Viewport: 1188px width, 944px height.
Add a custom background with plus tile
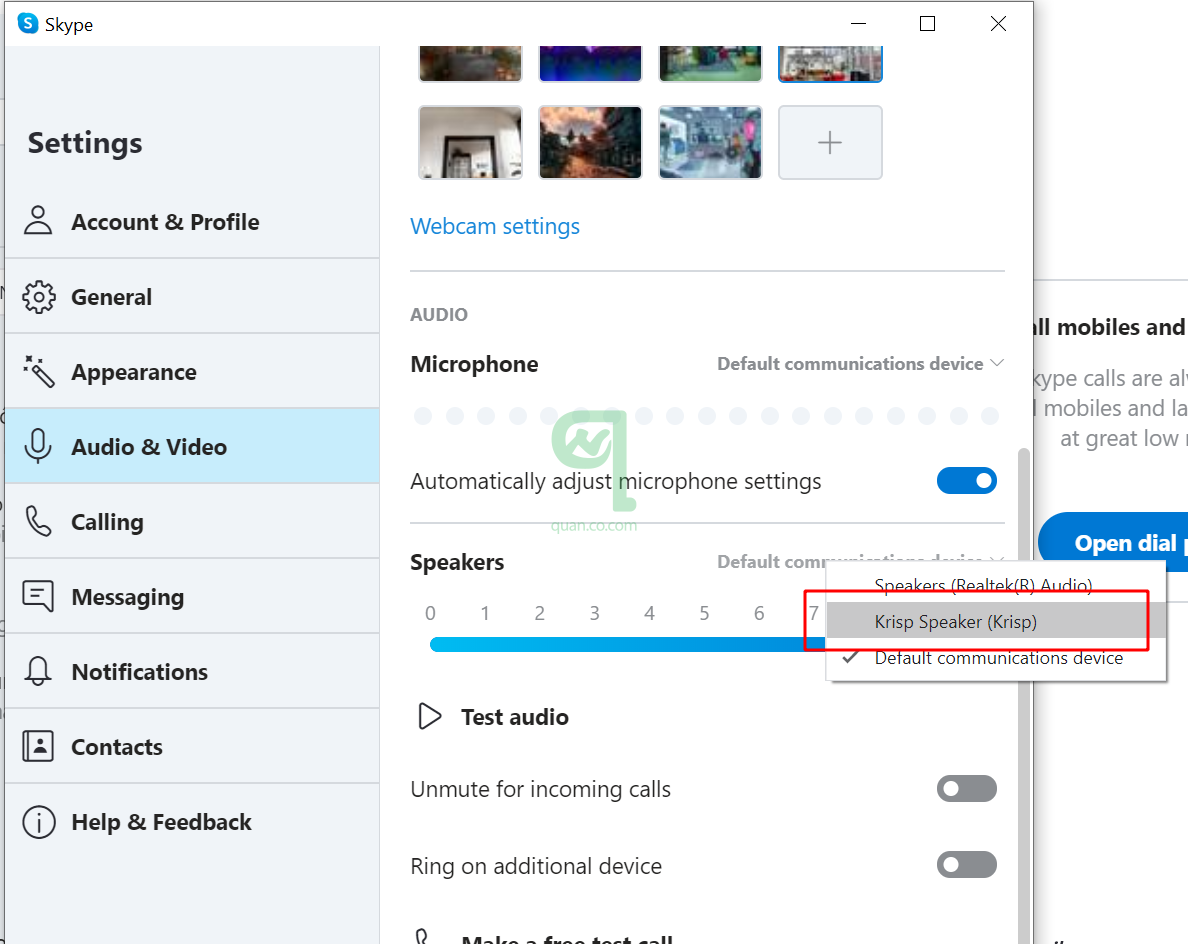tap(830, 142)
